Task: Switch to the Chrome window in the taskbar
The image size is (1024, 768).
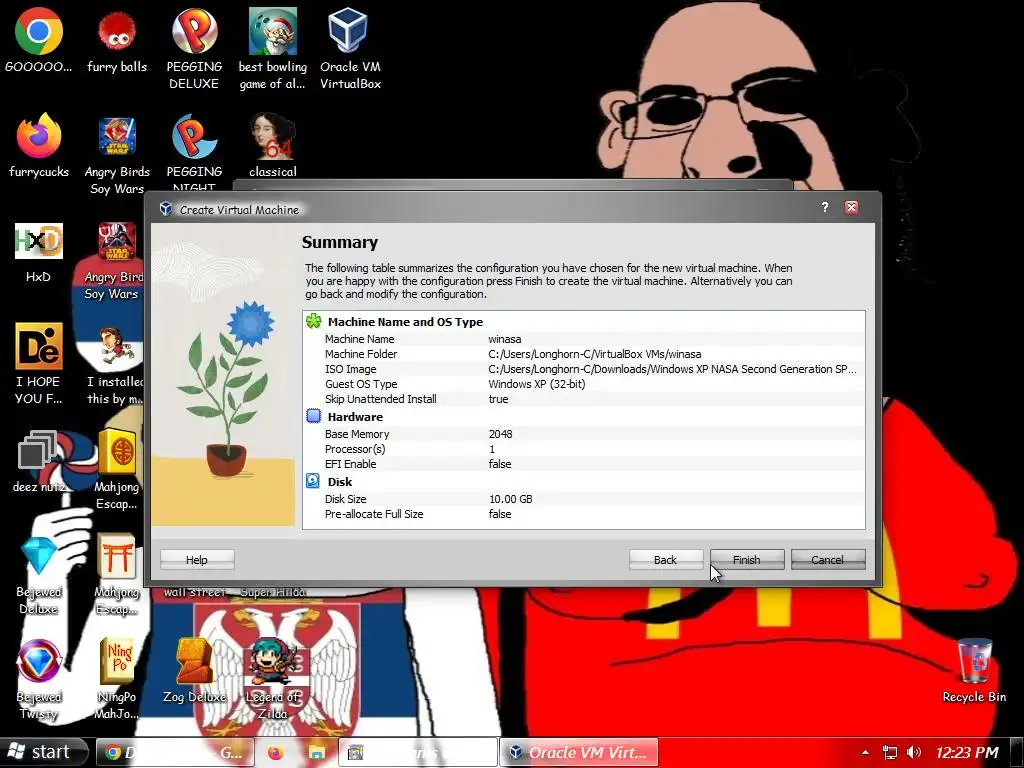Action: tap(175, 752)
